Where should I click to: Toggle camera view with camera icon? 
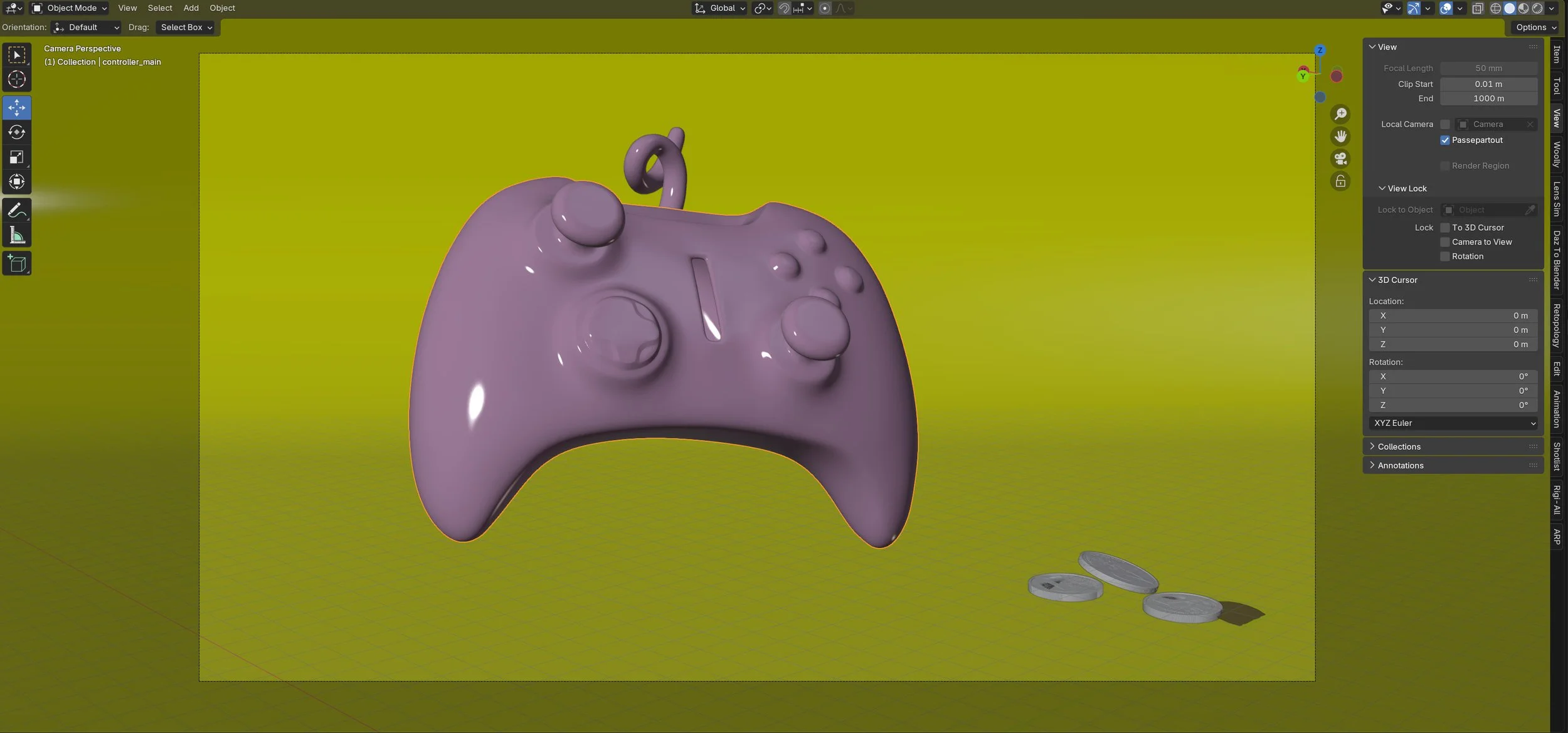[x=1340, y=159]
